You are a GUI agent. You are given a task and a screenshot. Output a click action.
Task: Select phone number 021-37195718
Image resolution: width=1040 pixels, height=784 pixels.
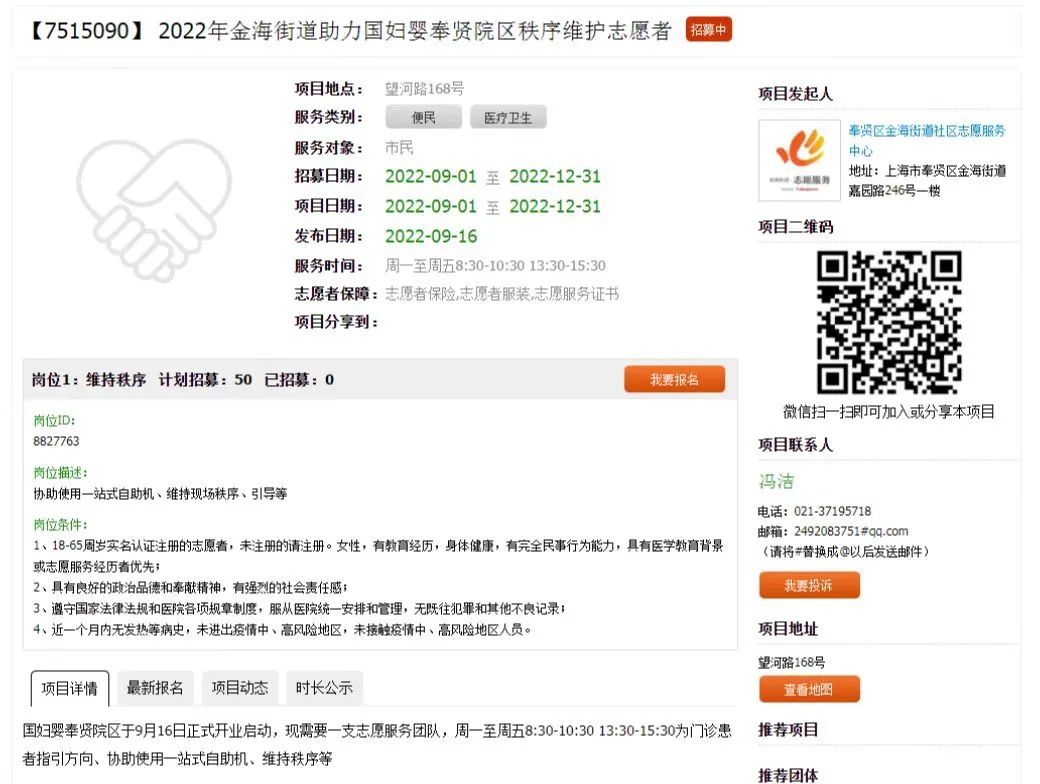(832, 511)
